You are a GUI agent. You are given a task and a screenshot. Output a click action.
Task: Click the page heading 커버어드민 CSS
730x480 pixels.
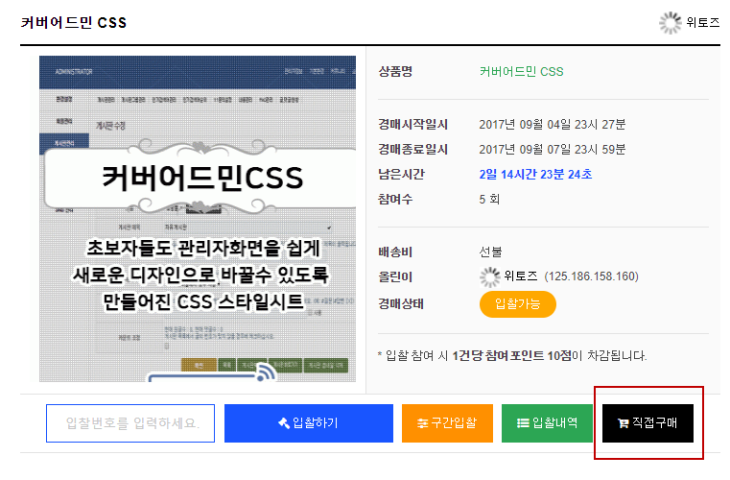(74, 22)
